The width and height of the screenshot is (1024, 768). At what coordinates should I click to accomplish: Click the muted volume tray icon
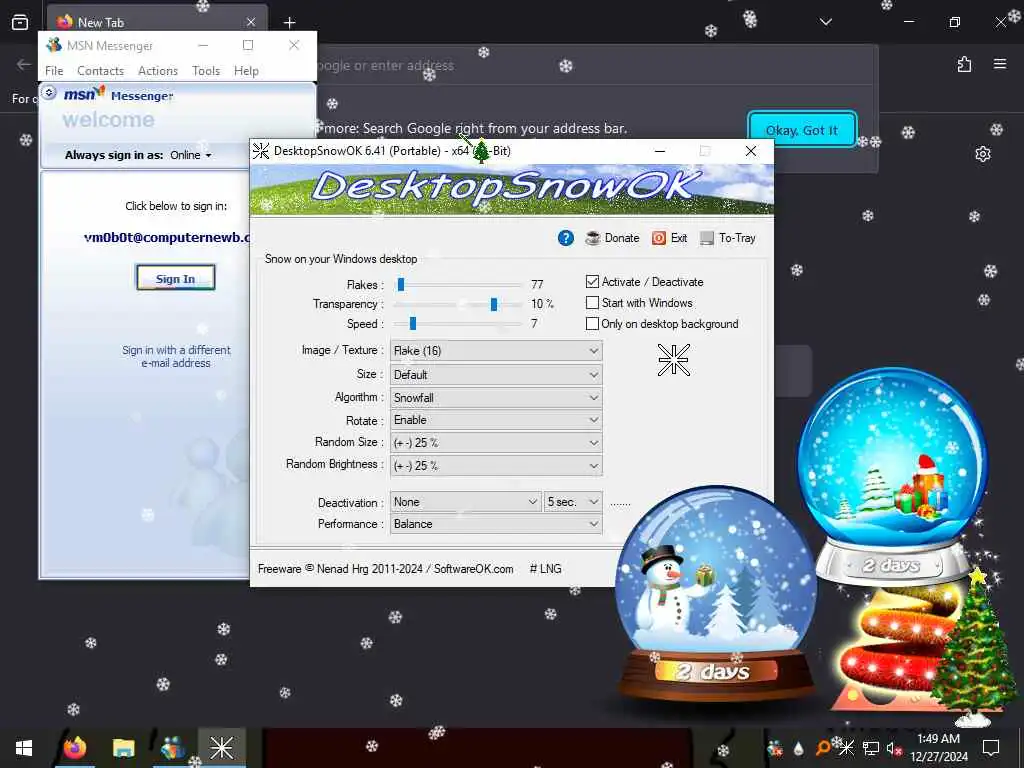click(x=894, y=748)
